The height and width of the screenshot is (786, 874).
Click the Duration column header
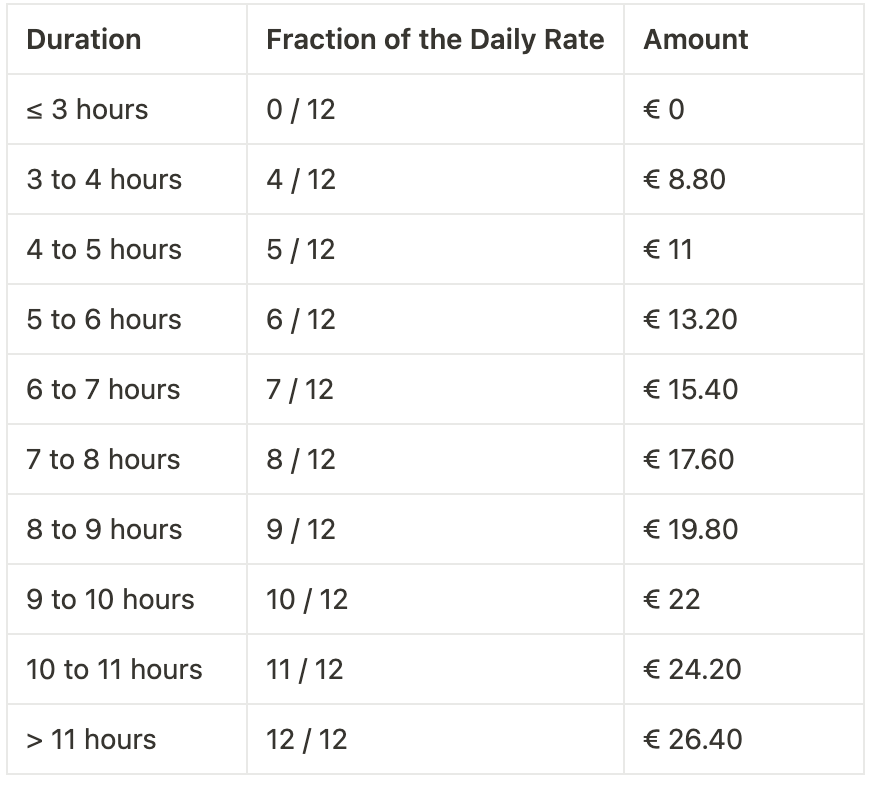pos(127,40)
